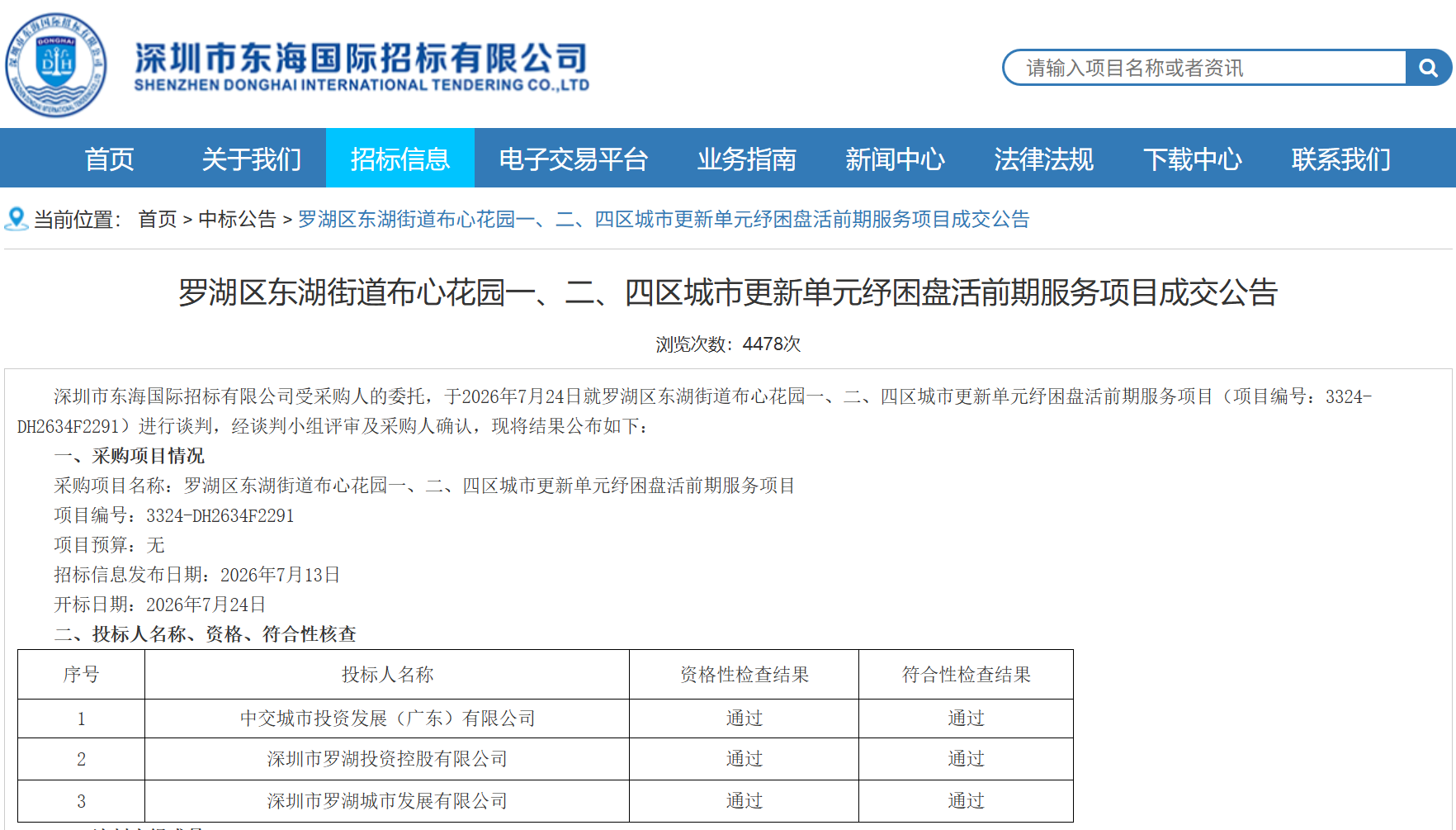
Task: Click the blue breadcrumb announcement title link
Action: pyautogui.click(x=664, y=220)
